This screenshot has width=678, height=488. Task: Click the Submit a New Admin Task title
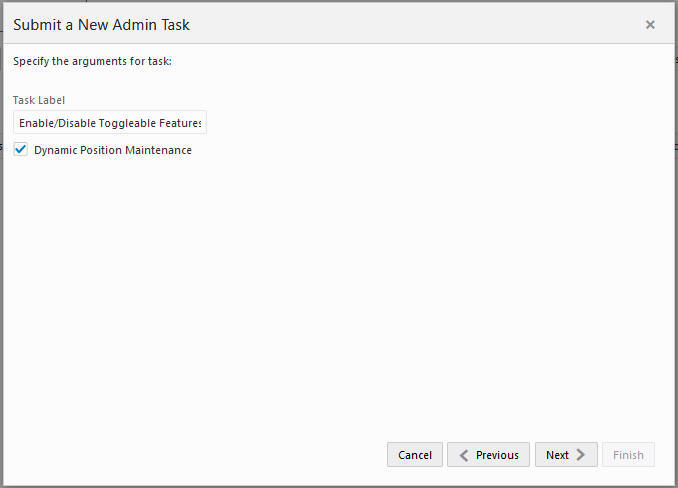pos(101,25)
